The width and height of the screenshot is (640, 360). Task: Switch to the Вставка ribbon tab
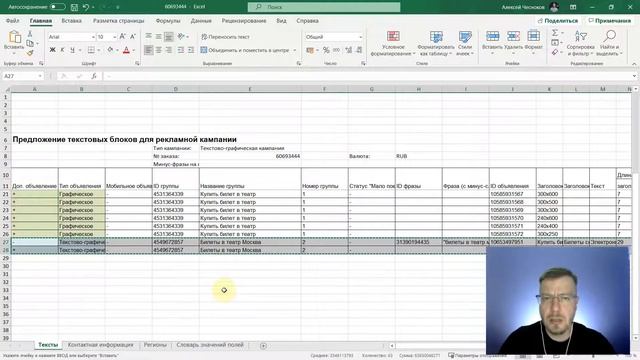pyautogui.click(x=71, y=21)
